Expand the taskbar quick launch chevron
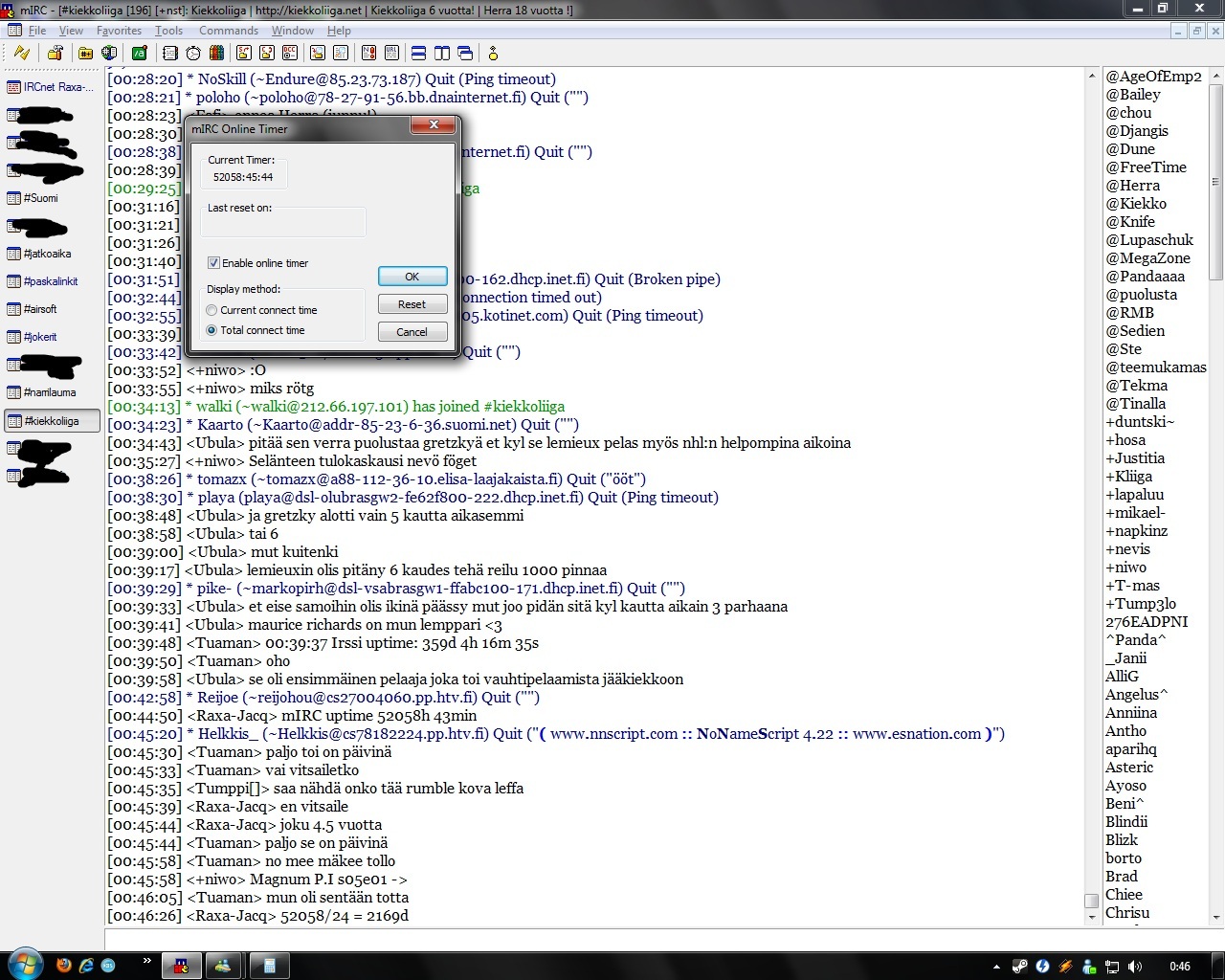 pos(146,961)
